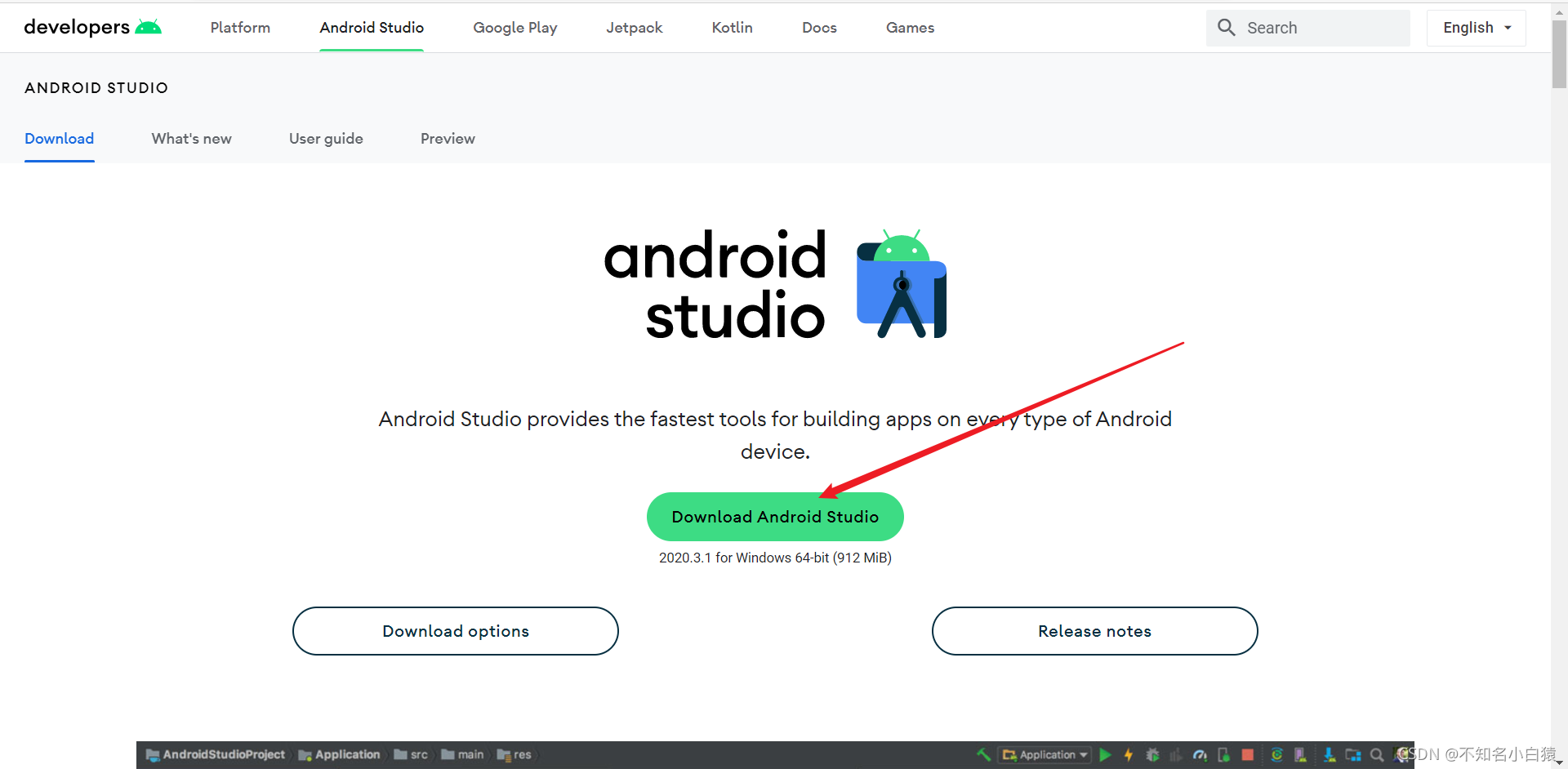
Task: Click the Application breadcrumb folder
Action: (339, 754)
